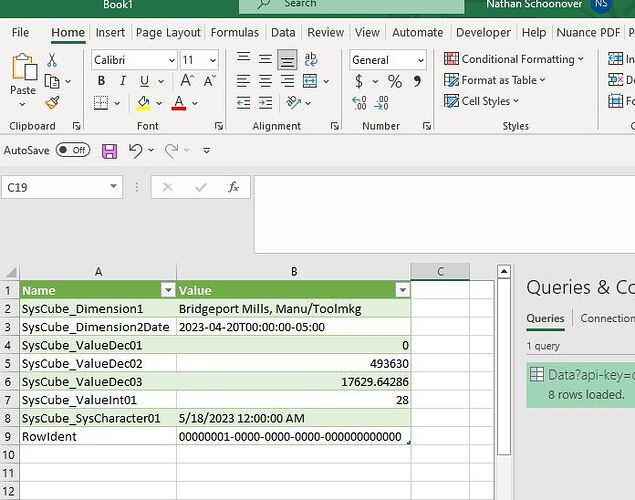
Task: Click the formula bar input area
Action: point(444,214)
